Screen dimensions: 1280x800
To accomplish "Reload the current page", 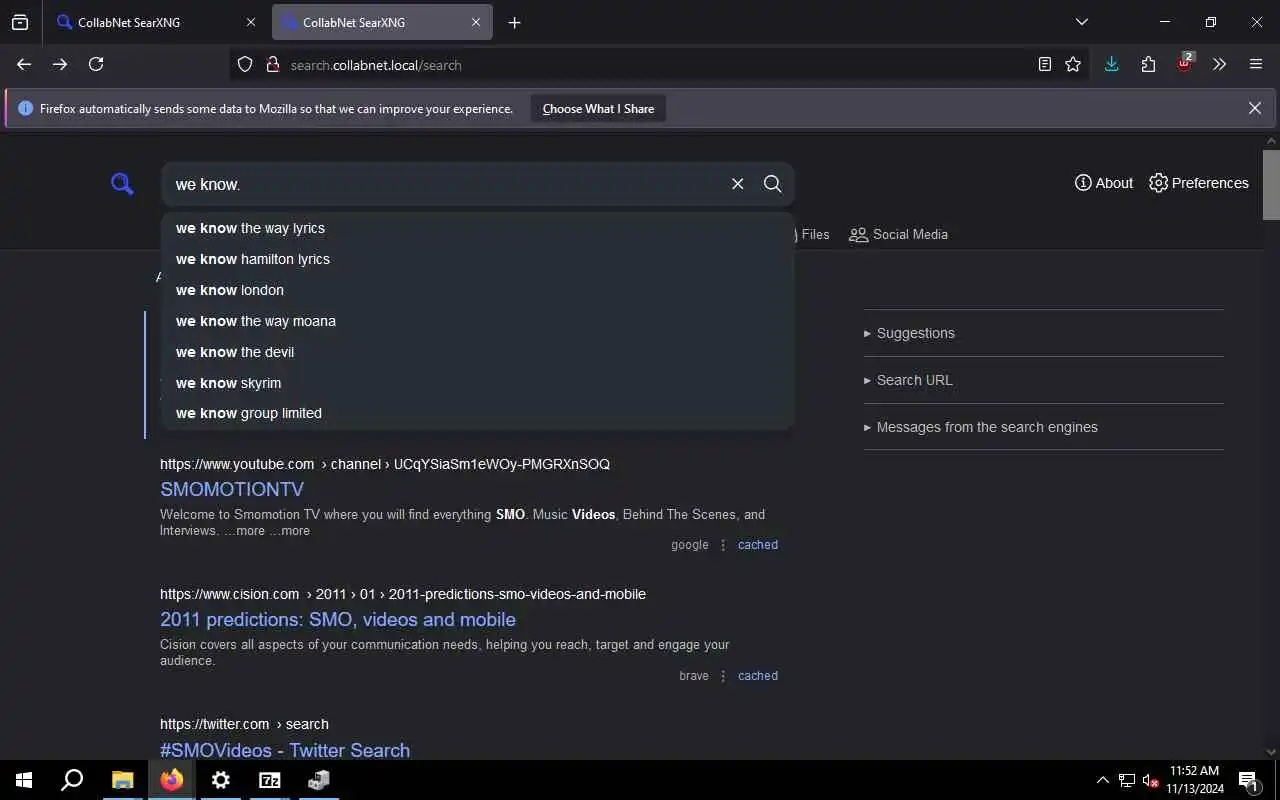I will (96, 64).
